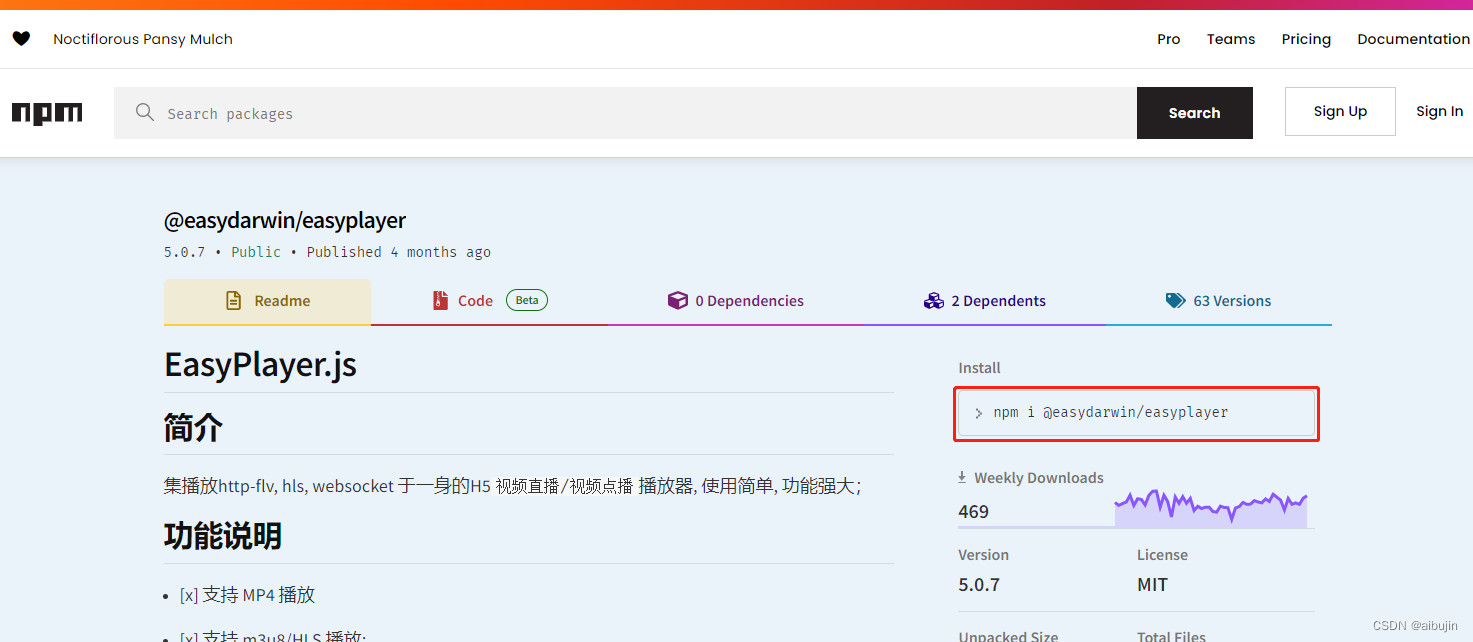Click the Search button

[x=1195, y=113]
